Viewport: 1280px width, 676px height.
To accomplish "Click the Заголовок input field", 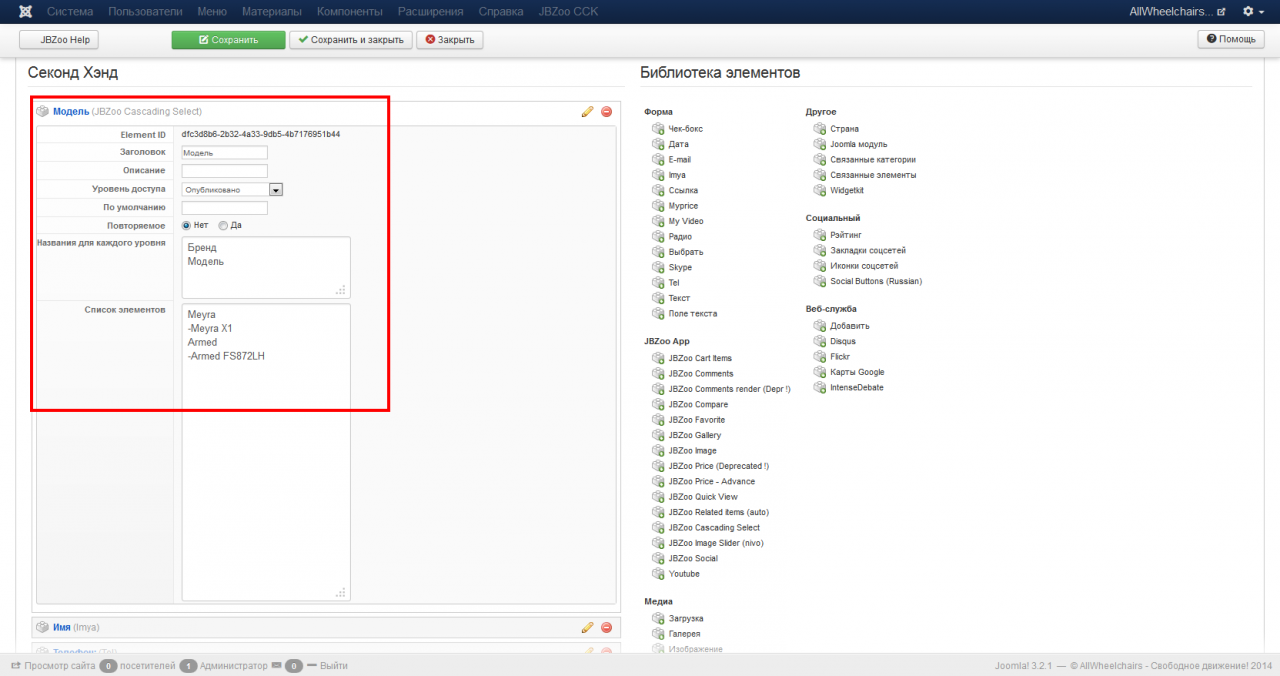I will (224, 153).
